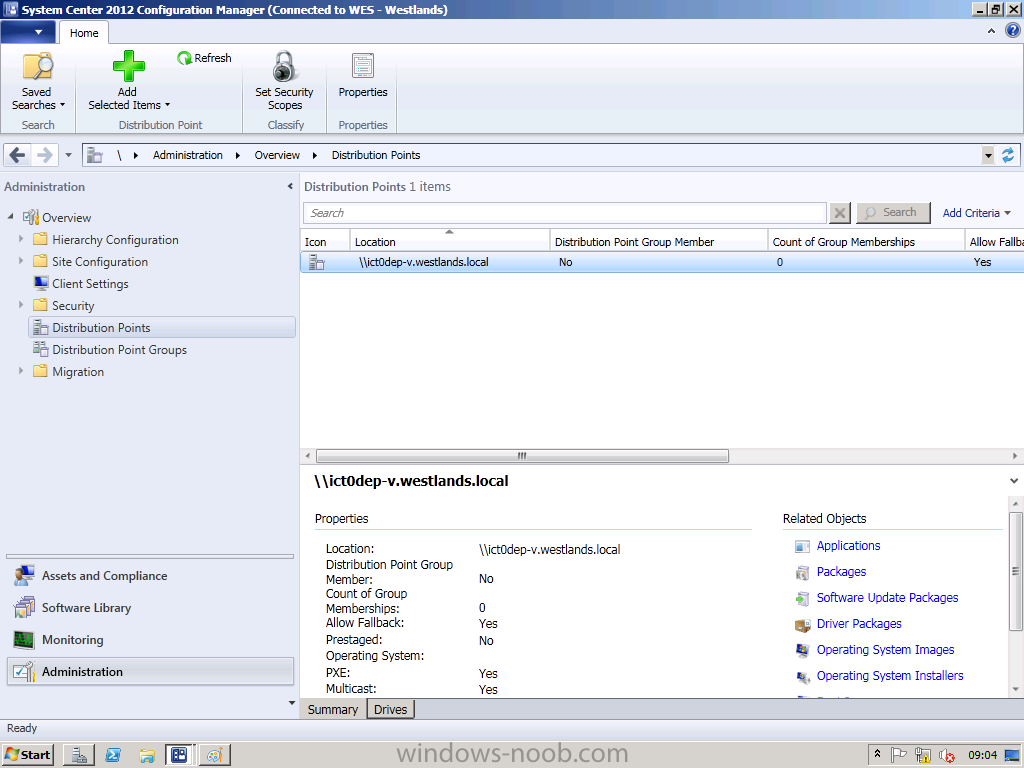The height and width of the screenshot is (768, 1024).
Task: Click the details pane vertical scrollbar
Action: coord(1016,571)
